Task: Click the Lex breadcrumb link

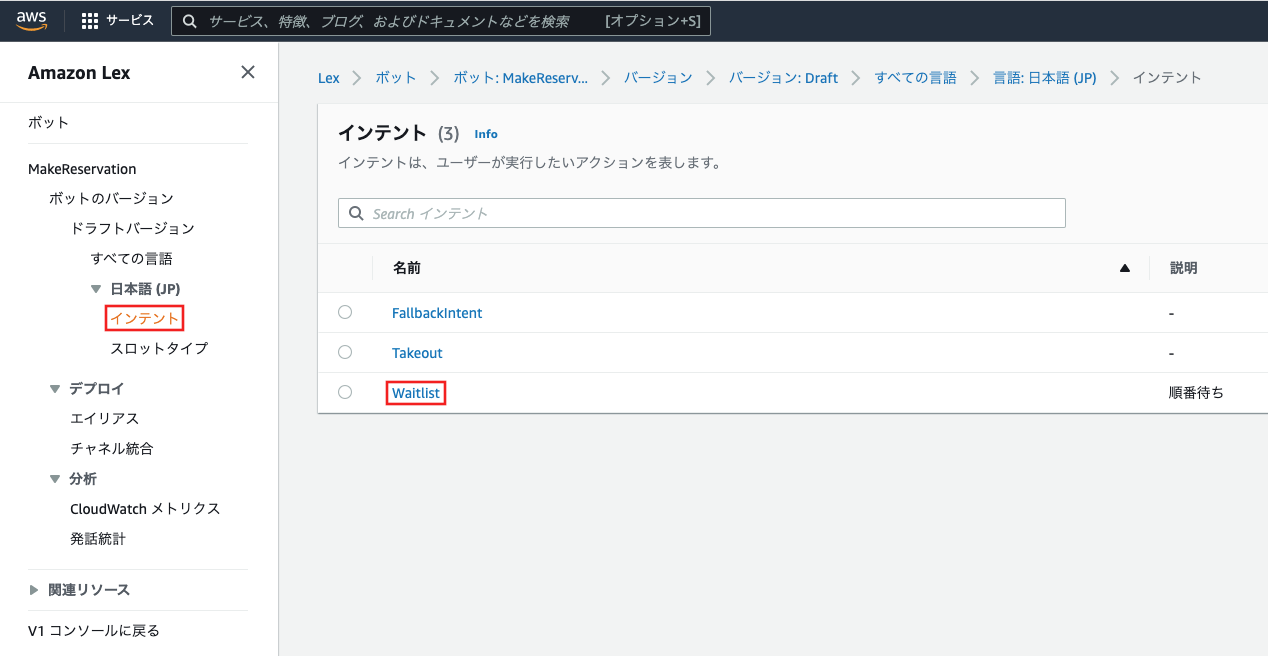Action: coord(328,77)
